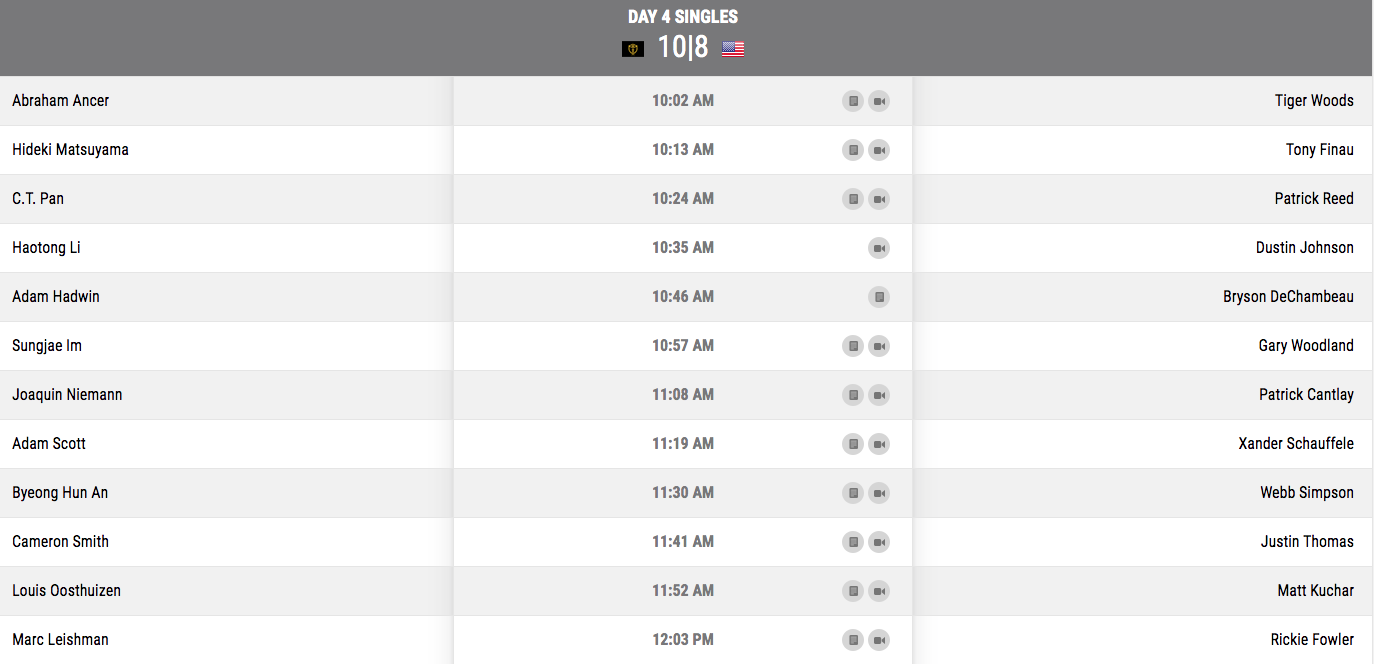Open article icon for 10:02 AM match
This screenshot has width=1374, height=664.
pyautogui.click(x=853, y=101)
